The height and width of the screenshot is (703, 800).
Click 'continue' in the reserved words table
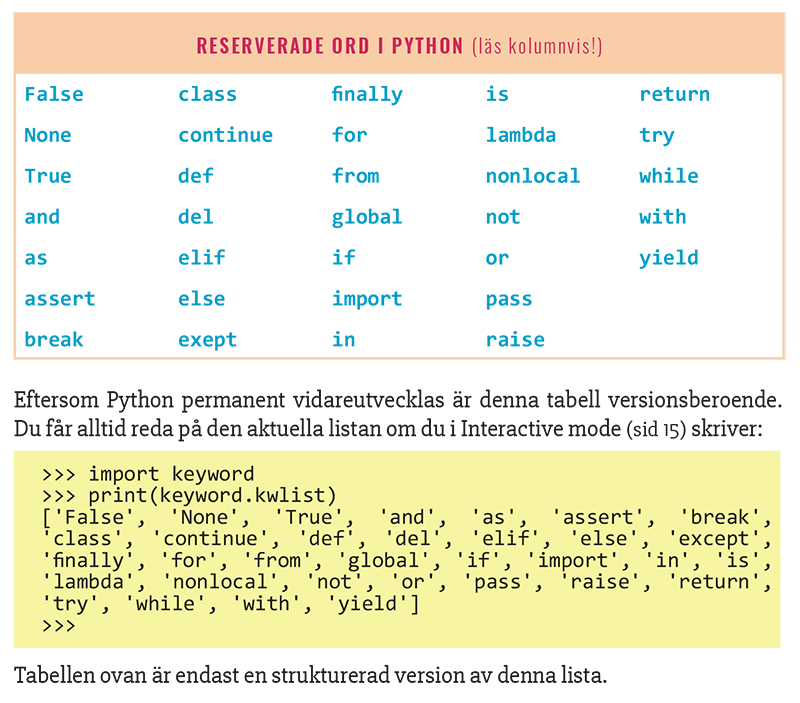225,135
